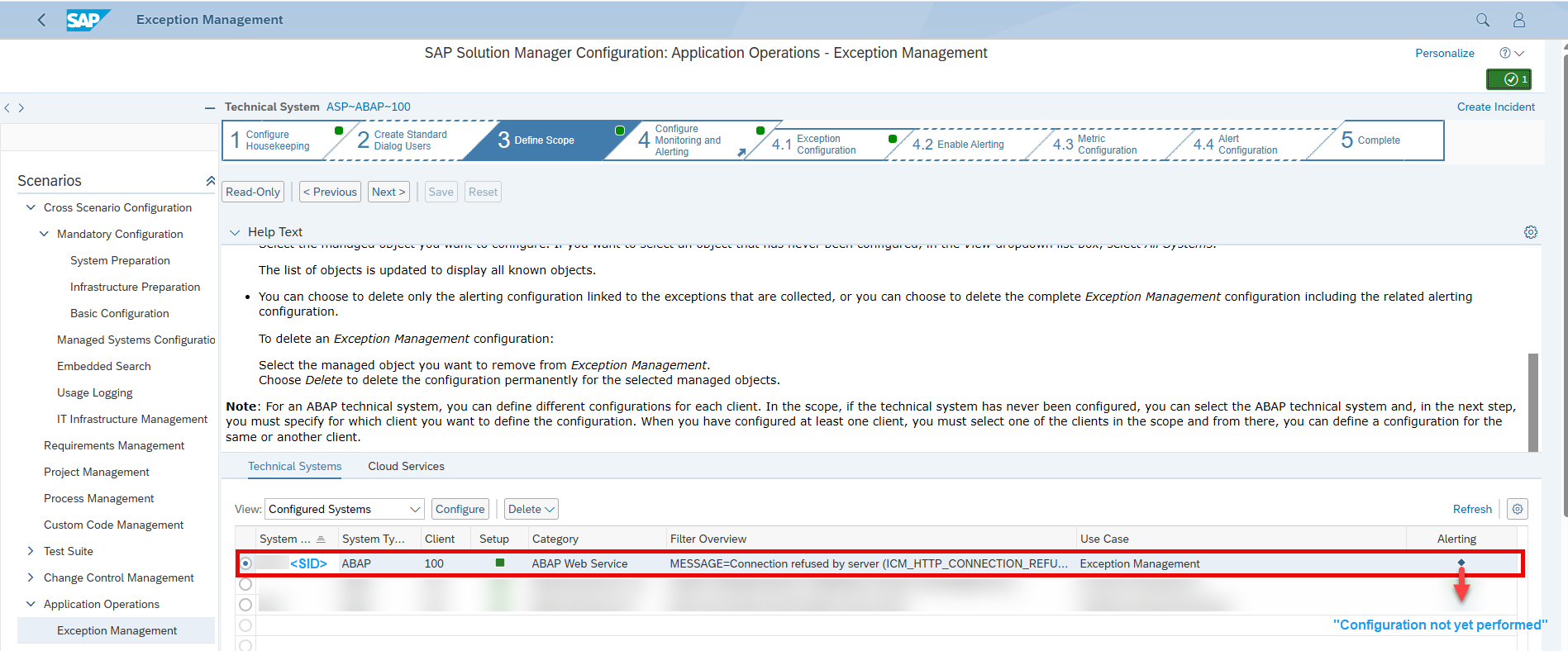Open the table settings gear beside Refresh
The width and height of the screenshot is (1568, 651).
[x=1518, y=509]
